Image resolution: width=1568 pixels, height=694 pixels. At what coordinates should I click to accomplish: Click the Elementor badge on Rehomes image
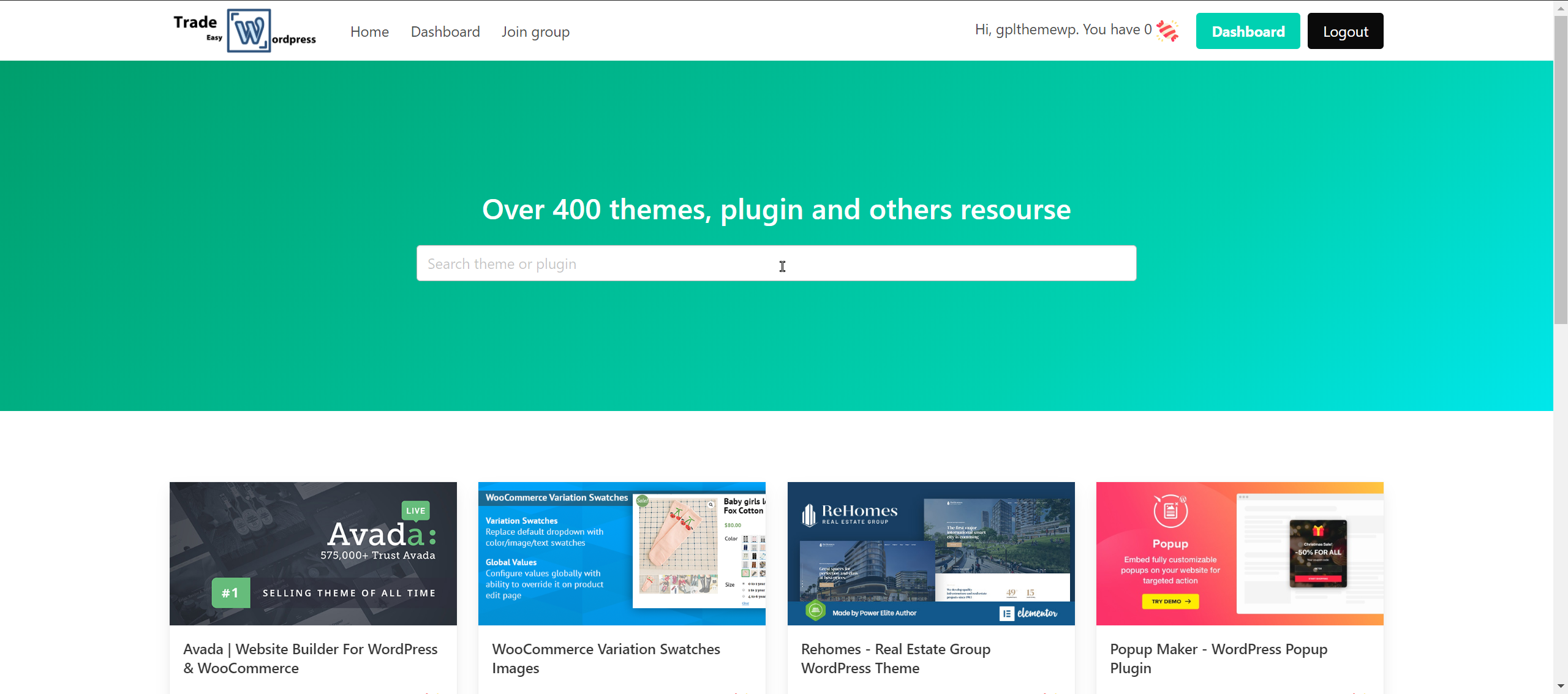pyautogui.click(x=1029, y=613)
